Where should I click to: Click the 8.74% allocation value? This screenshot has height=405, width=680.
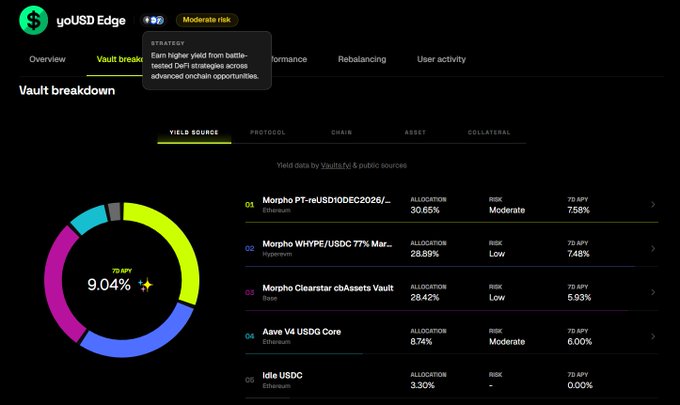coord(421,342)
